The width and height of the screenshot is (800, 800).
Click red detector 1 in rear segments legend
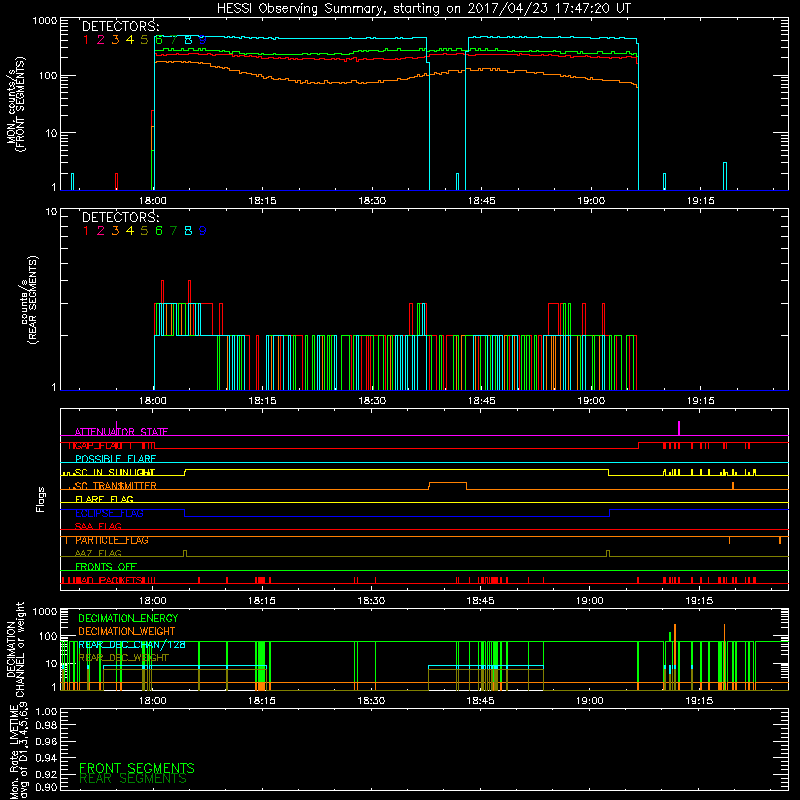pyautogui.click(x=86, y=231)
